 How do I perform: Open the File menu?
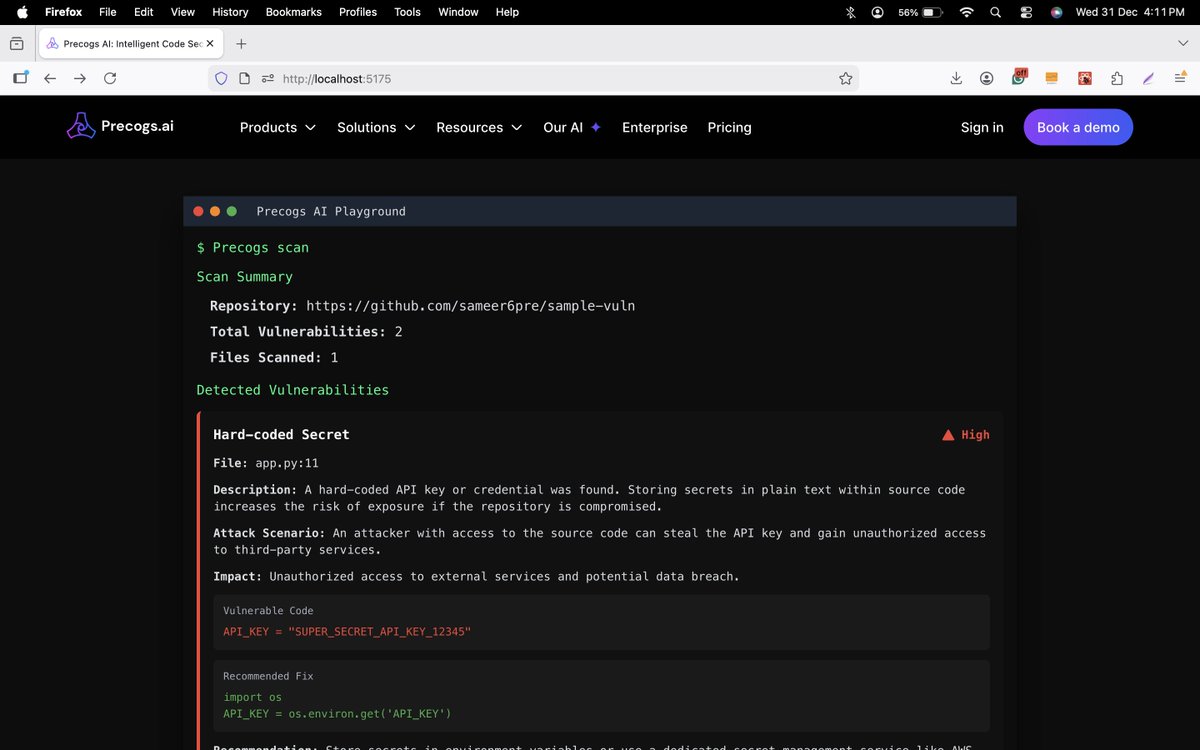107,12
